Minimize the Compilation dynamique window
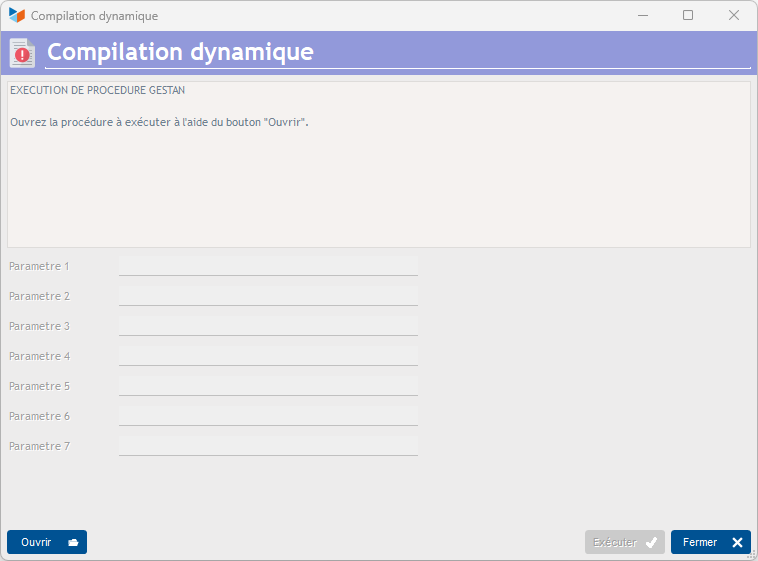 (x=643, y=15)
